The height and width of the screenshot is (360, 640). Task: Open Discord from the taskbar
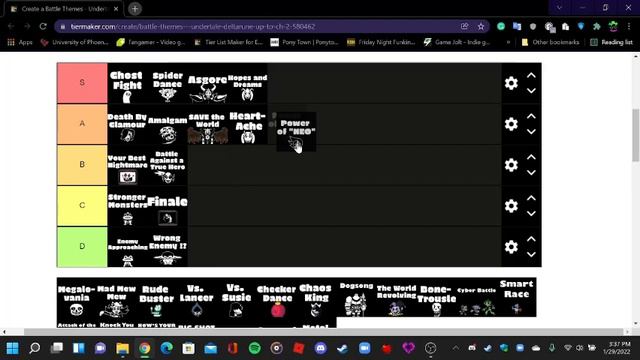[321, 348]
